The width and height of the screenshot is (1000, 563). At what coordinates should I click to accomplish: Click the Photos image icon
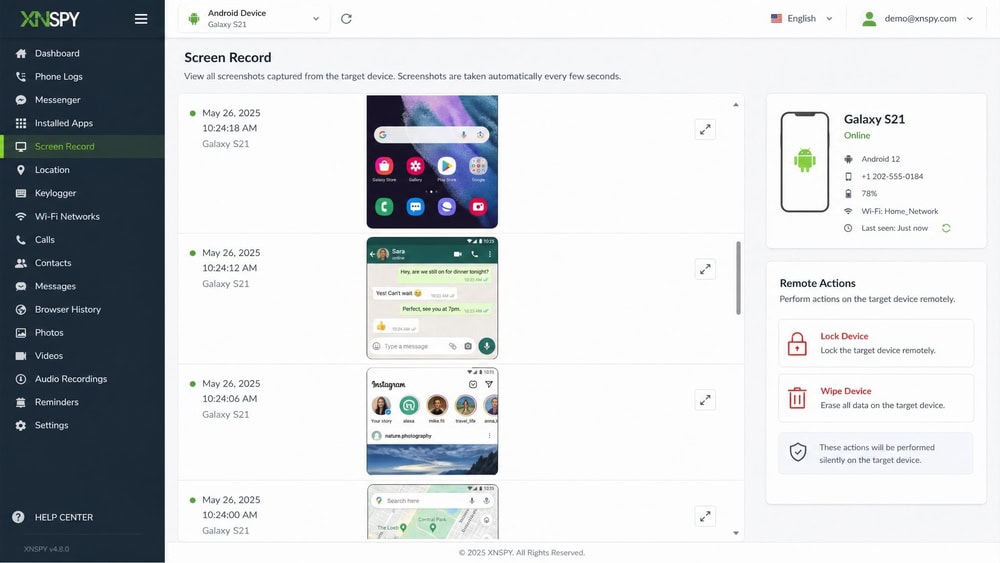coord(21,333)
